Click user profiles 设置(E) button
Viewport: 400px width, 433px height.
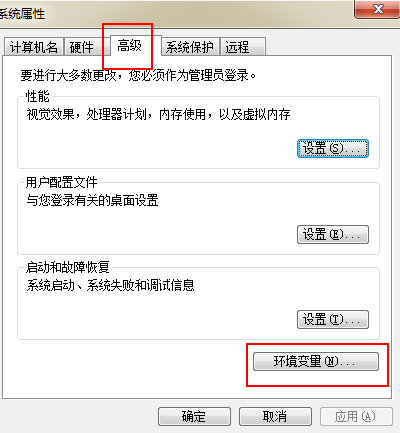tap(333, 234)
